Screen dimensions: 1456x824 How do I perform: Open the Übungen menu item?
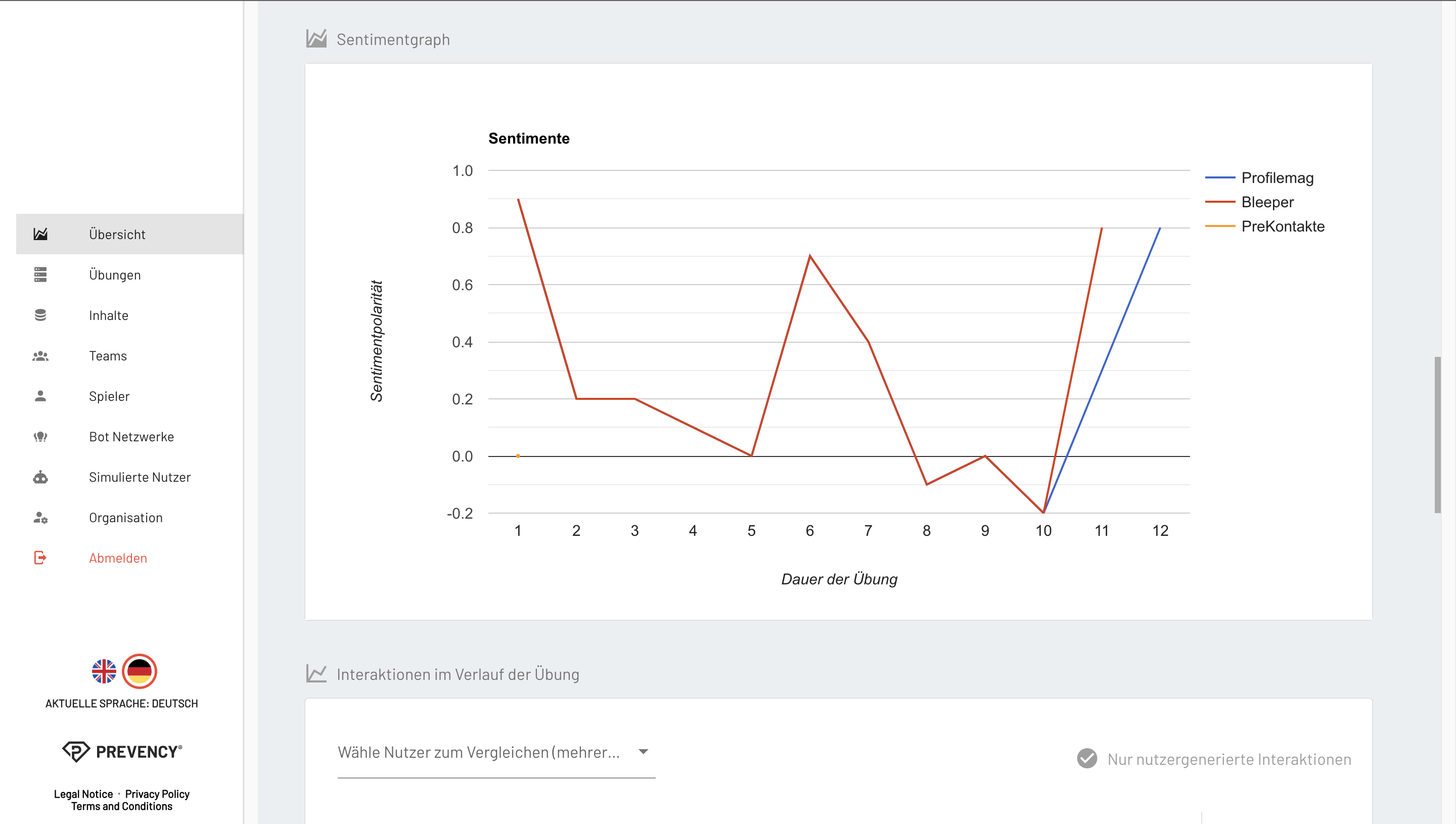coord(115,275)
